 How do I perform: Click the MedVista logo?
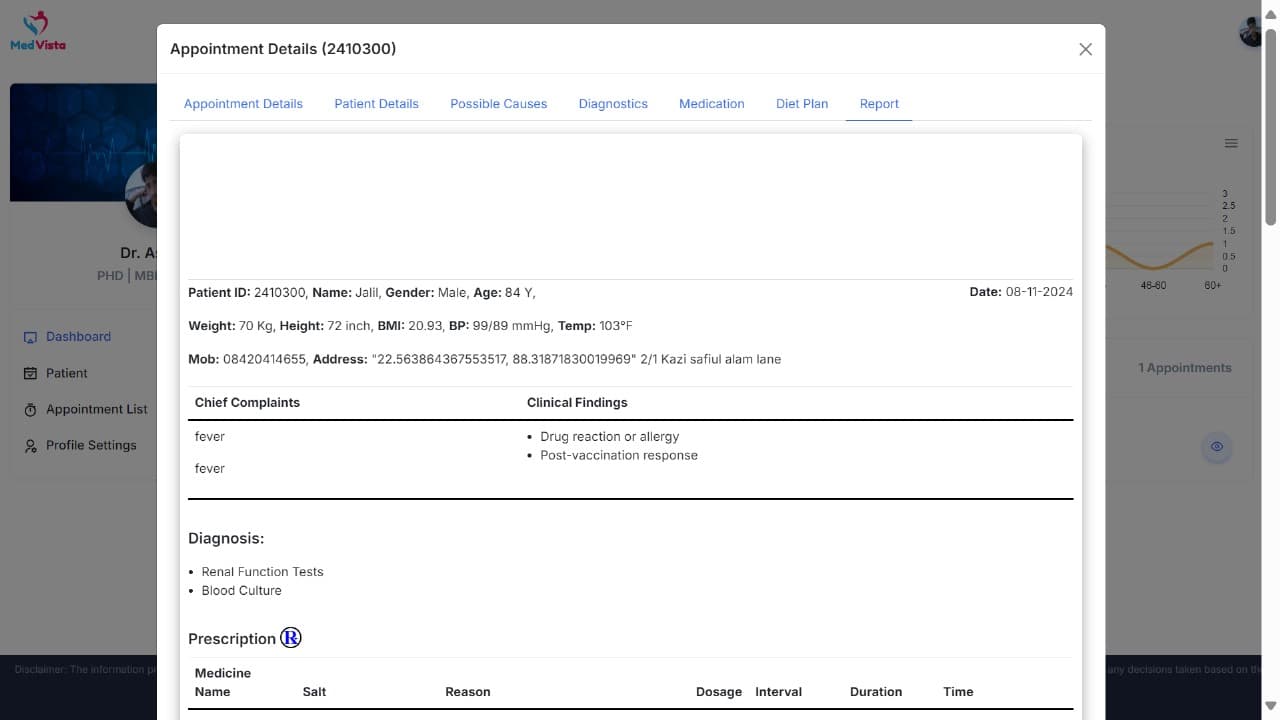38,30
